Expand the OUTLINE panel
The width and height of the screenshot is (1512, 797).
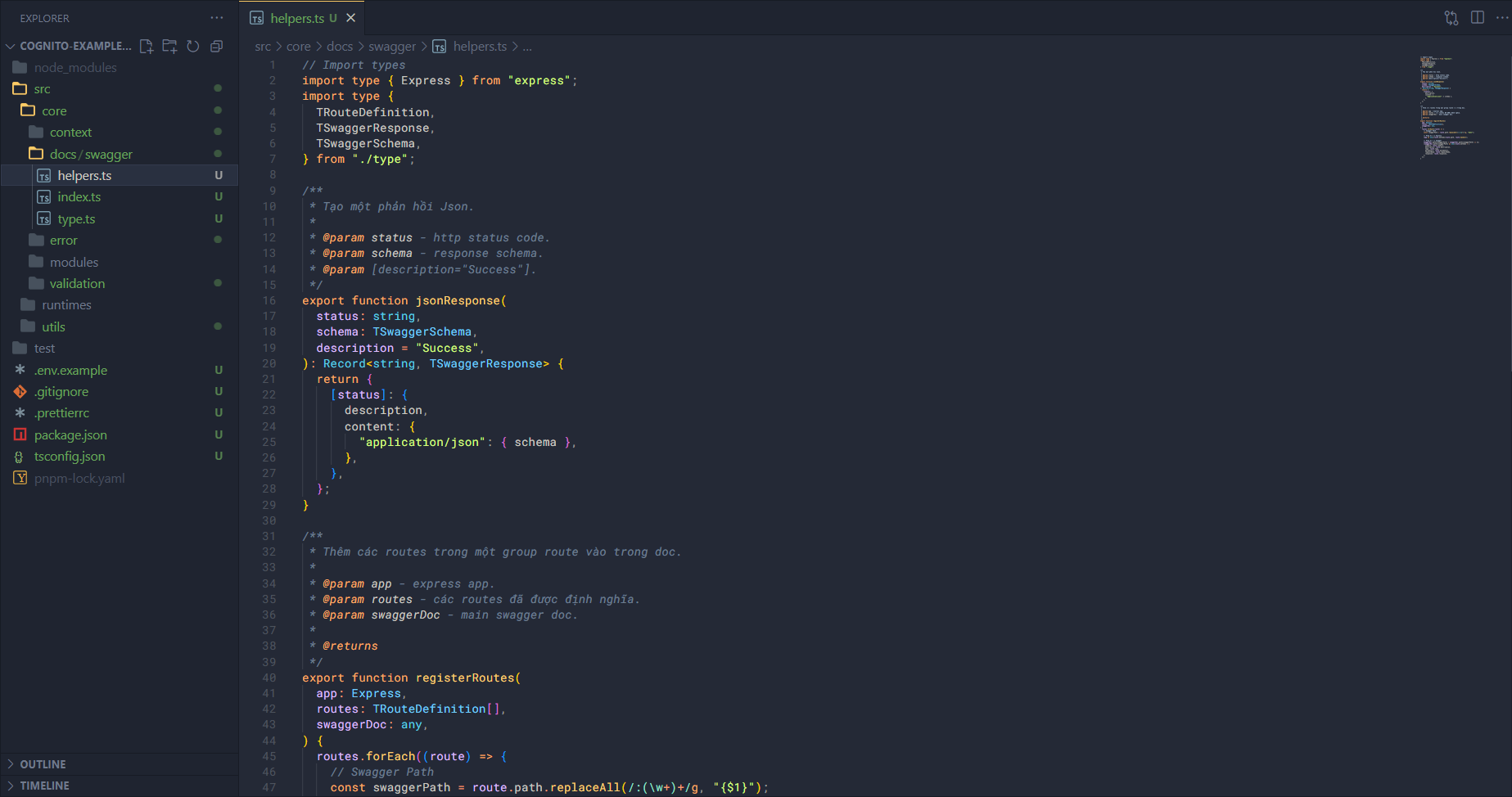point(43,764)
